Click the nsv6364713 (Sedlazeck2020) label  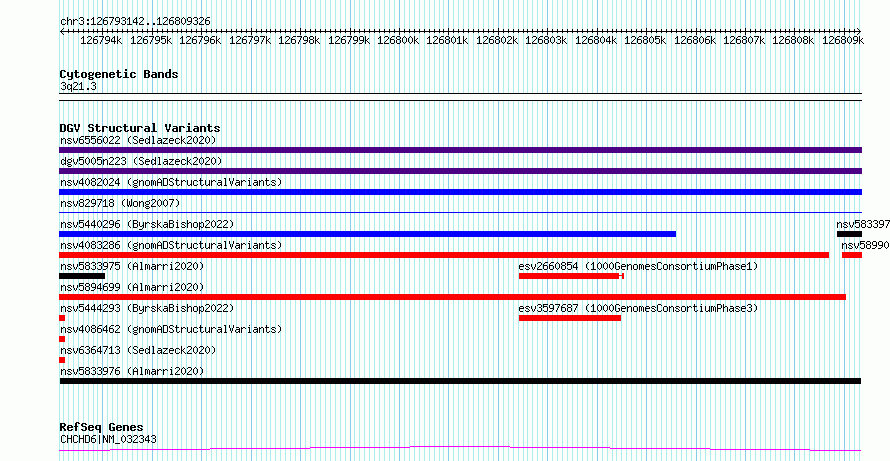coord(138,350)
